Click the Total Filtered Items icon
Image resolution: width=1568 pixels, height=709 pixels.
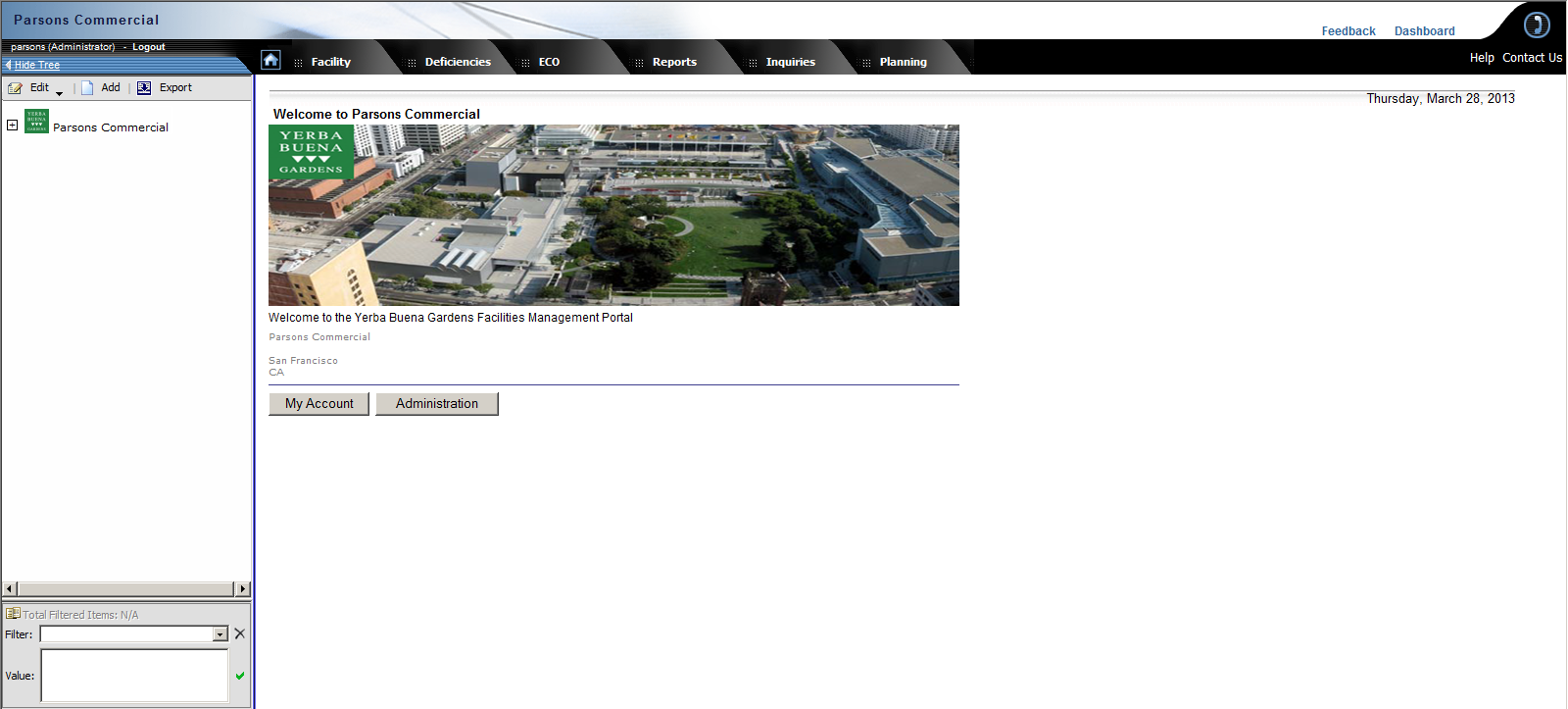point(13,614)
